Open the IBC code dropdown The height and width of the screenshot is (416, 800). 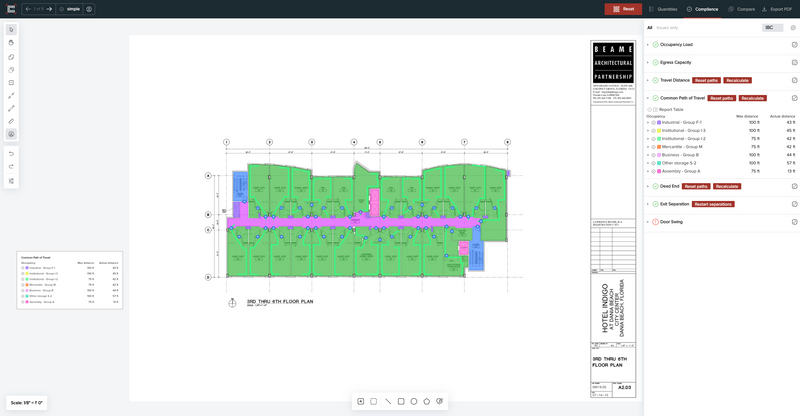click(x=772, y=28)
